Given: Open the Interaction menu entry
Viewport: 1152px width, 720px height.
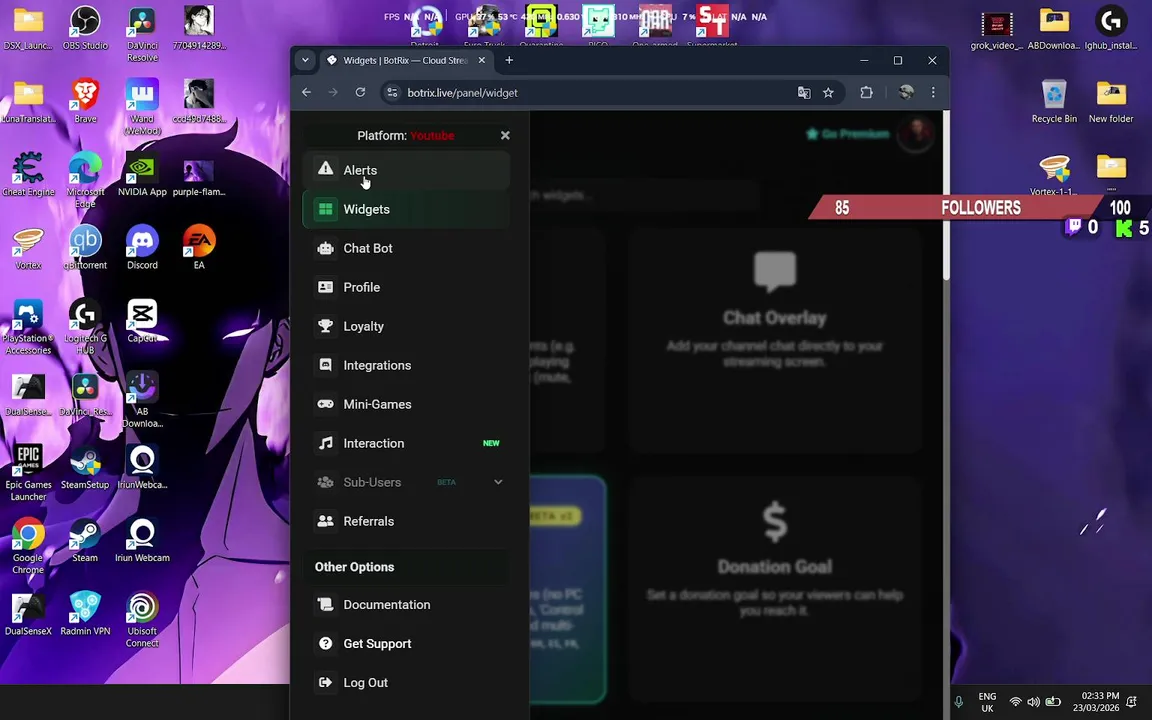Looking at the screenshot, I should [x=406, y=443].
